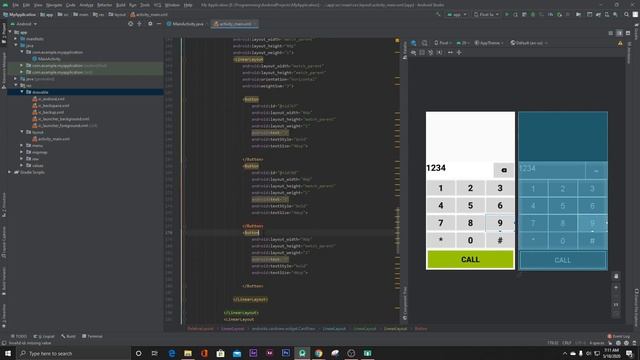The image size is (640, 360).
Task: Expand the values folder
Action: point(22,165)
